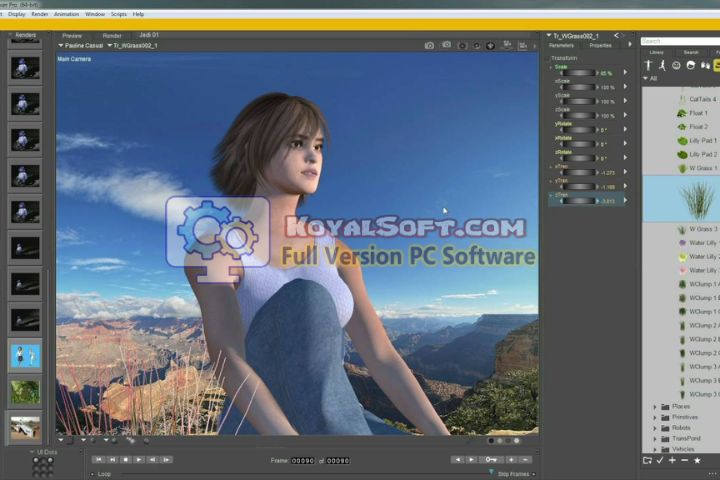This screenshot has width=720, height=480.
Task: Open the Window menu
Action: point(95,14)
